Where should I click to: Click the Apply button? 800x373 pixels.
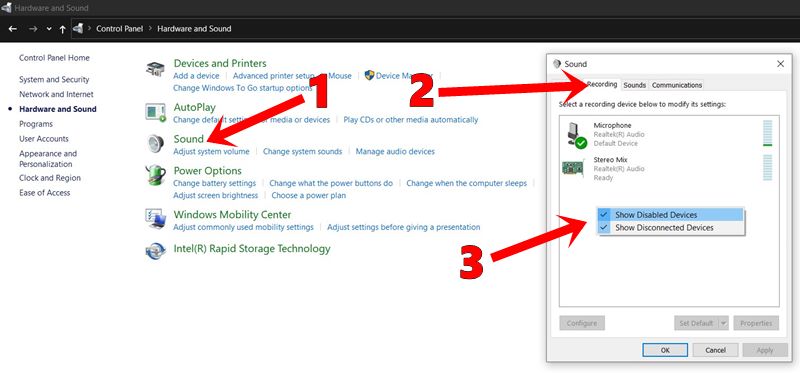pos(765,350)
